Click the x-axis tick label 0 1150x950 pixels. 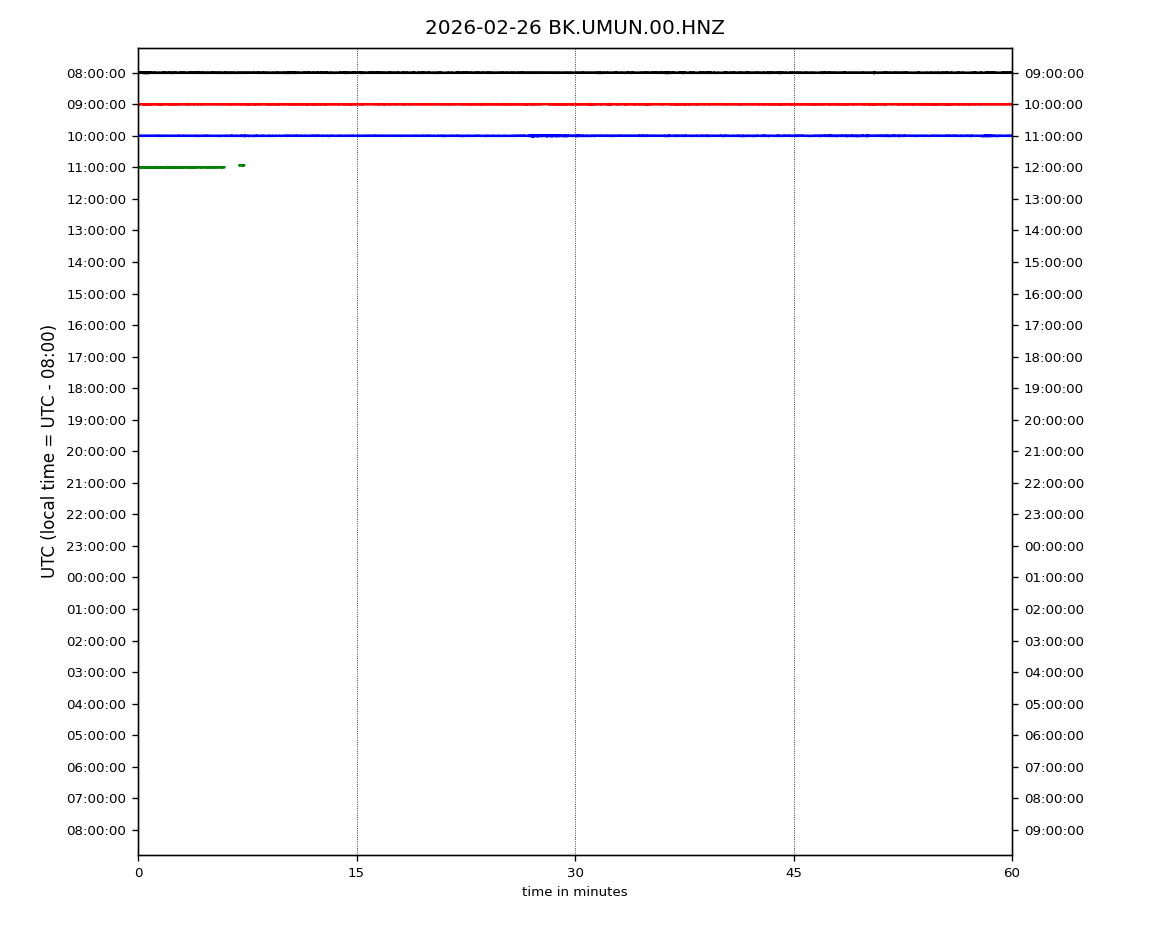tap(138, 873)
